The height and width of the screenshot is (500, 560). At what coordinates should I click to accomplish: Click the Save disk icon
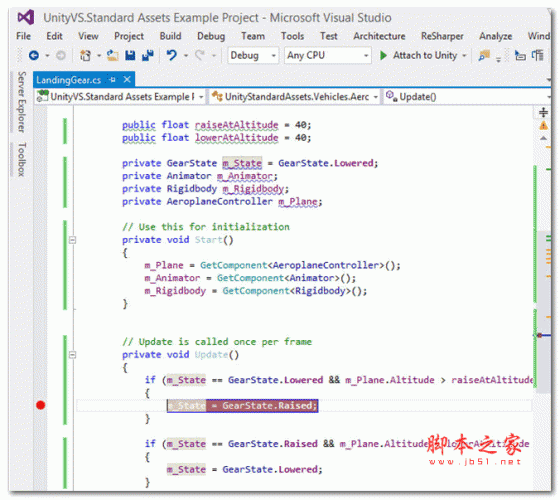coord(130,55)
